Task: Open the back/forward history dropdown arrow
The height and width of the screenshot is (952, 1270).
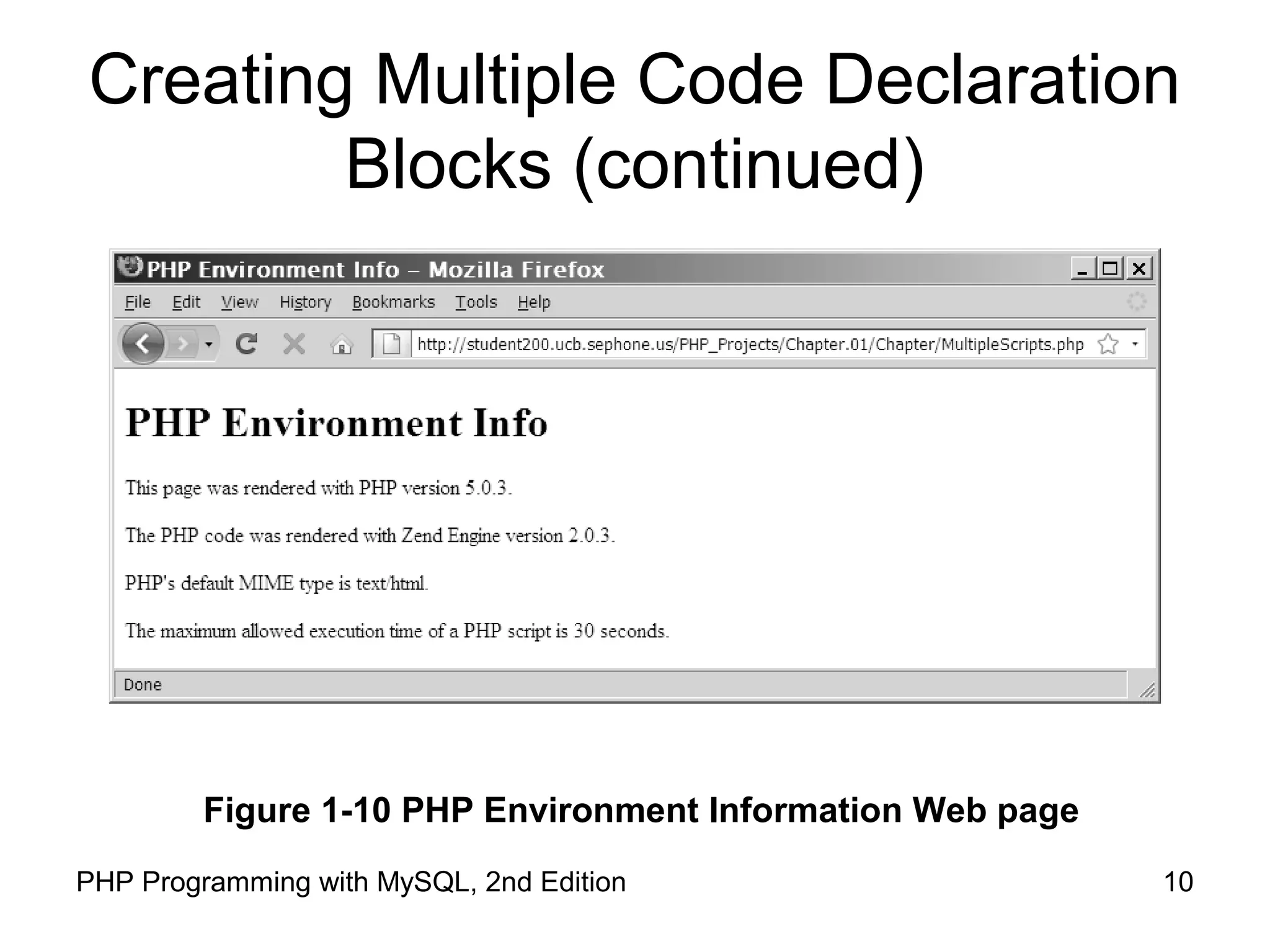Action: pos(209,344)
